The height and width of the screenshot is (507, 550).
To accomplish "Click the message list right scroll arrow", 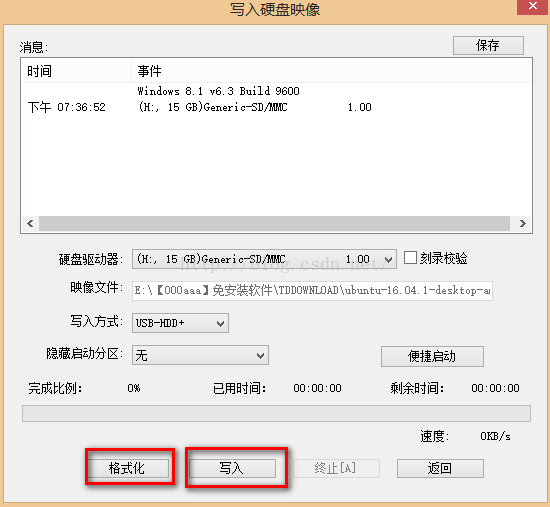I will click(522, 224).
